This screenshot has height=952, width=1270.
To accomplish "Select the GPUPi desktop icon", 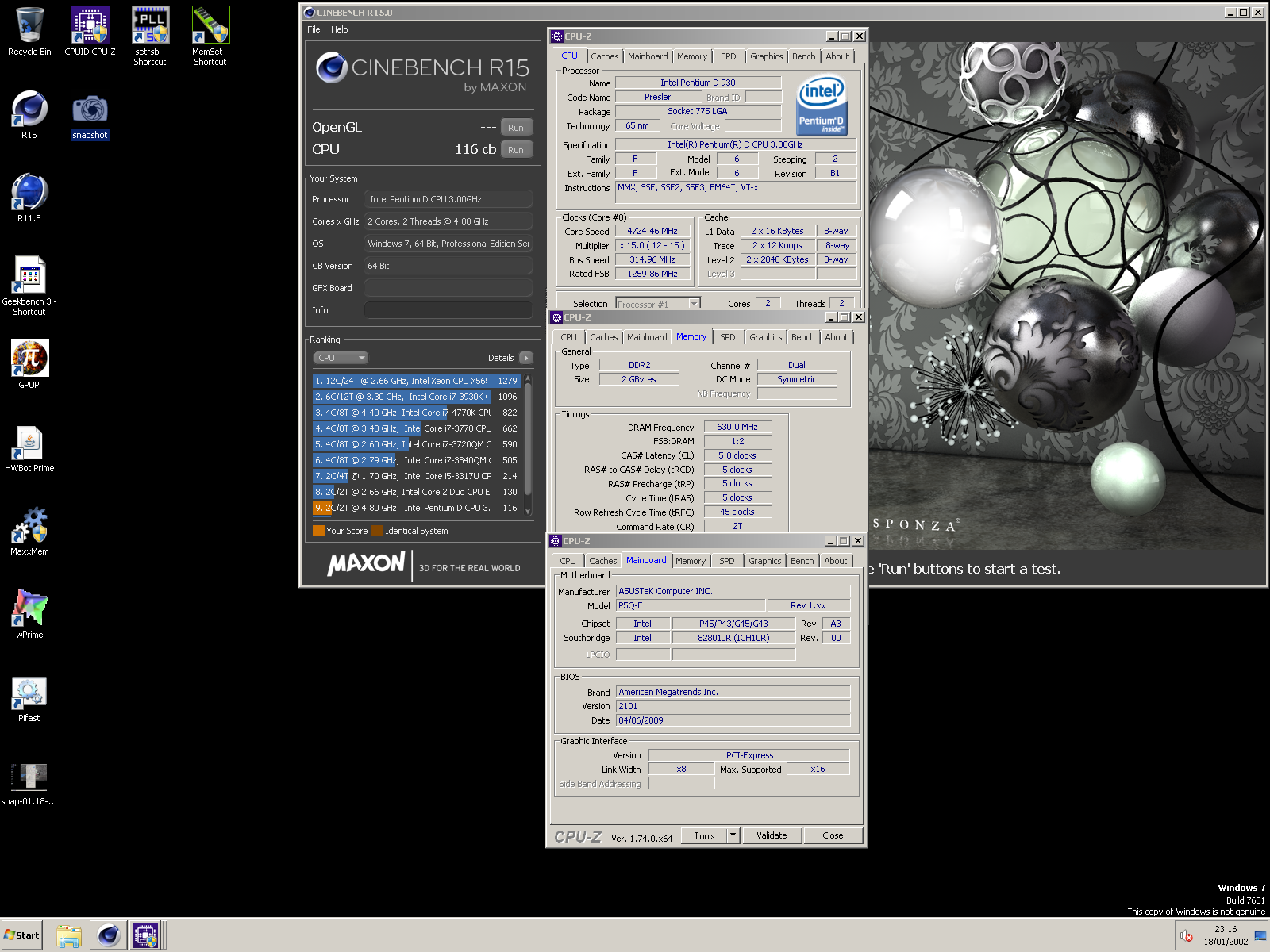I will 29,365.
